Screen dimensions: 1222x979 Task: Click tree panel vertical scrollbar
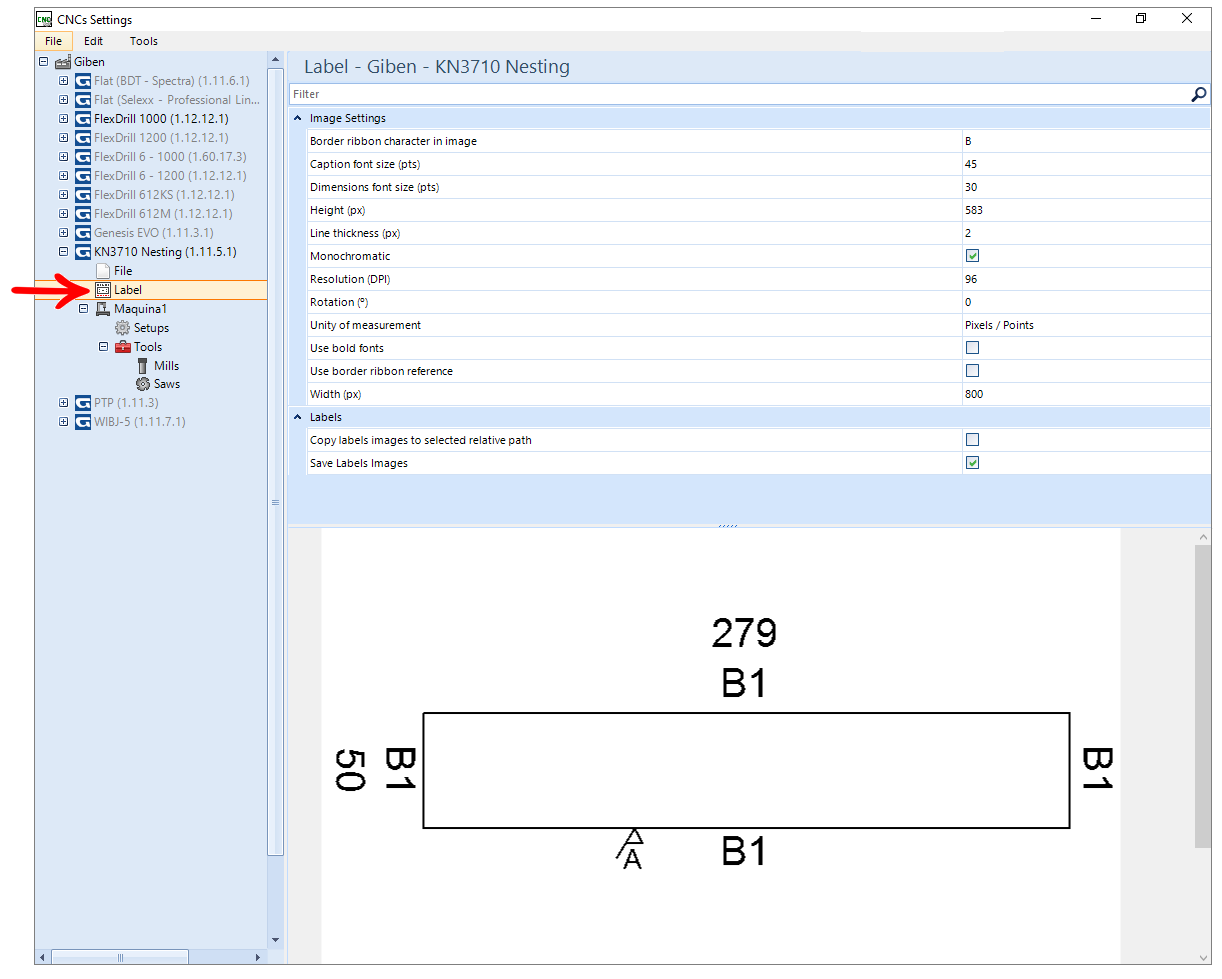[276, 460]
